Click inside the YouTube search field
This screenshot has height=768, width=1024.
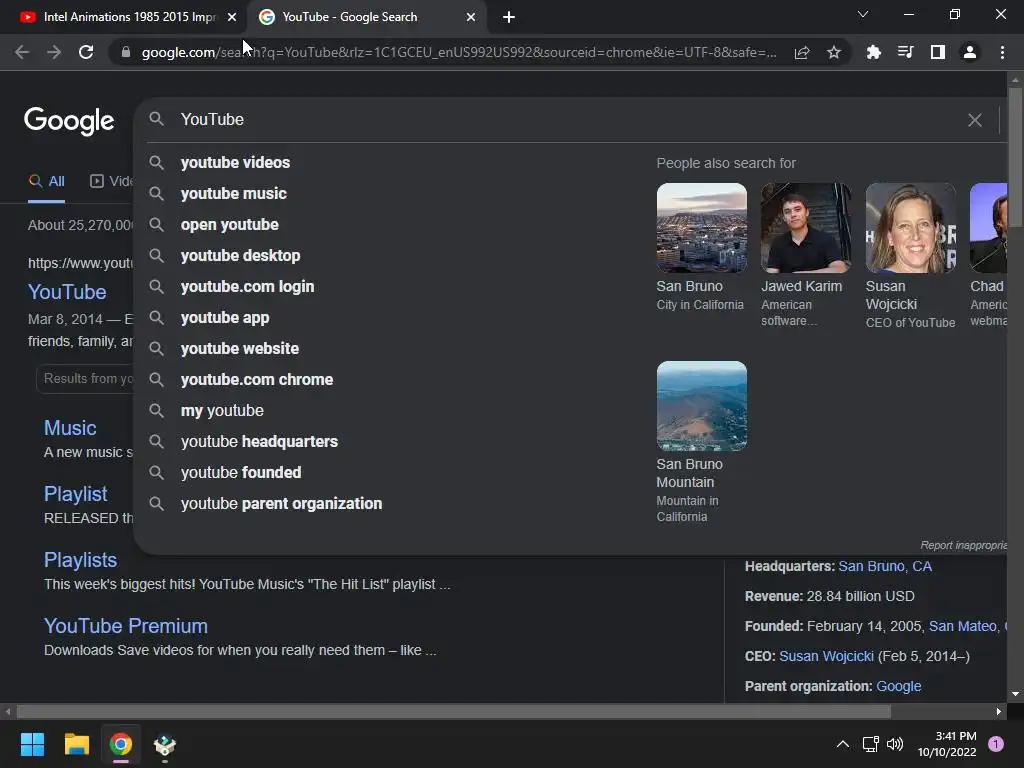coord(568,120)
